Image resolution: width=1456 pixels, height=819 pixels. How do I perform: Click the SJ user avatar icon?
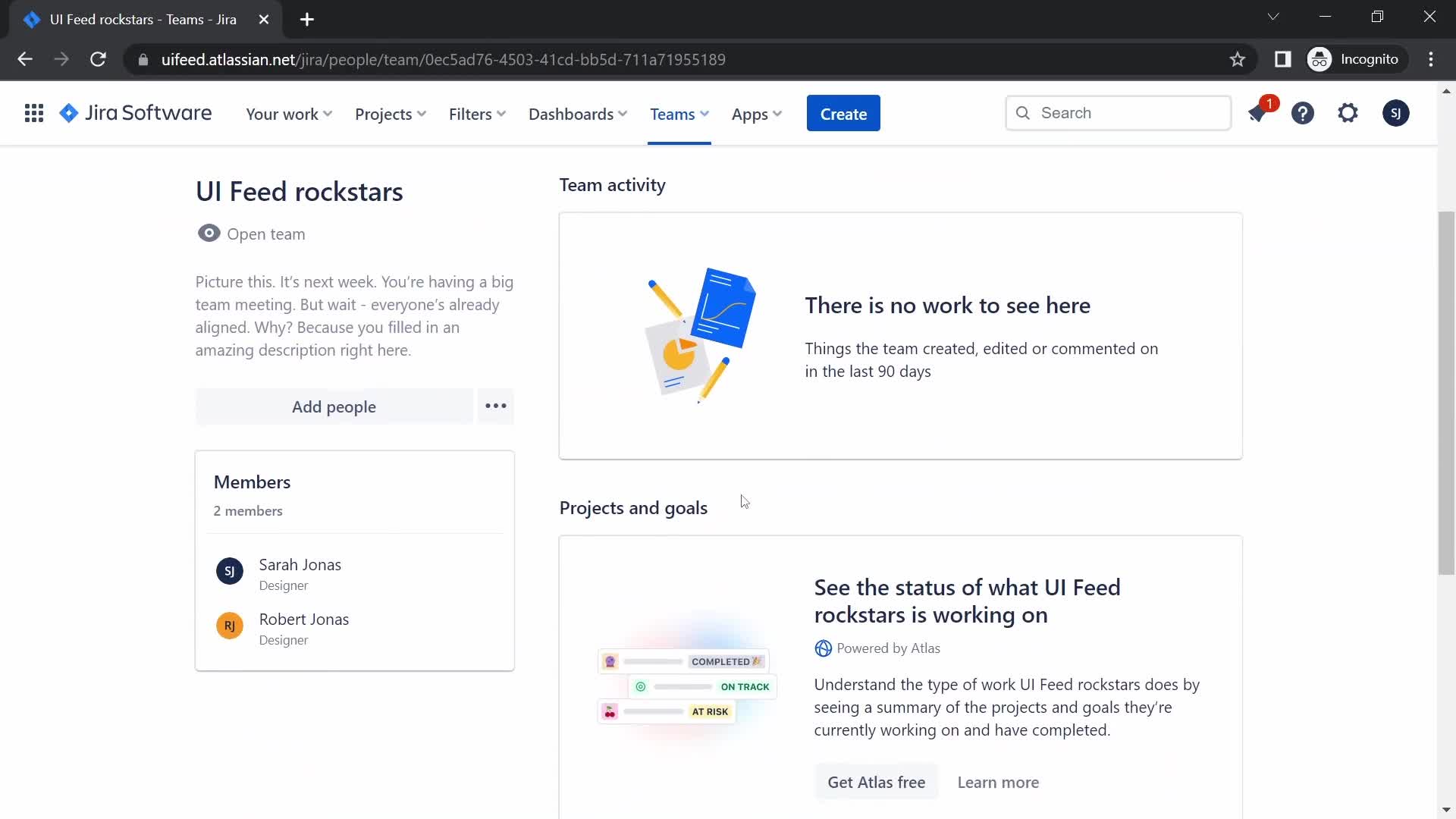(x=1395, y=113)
